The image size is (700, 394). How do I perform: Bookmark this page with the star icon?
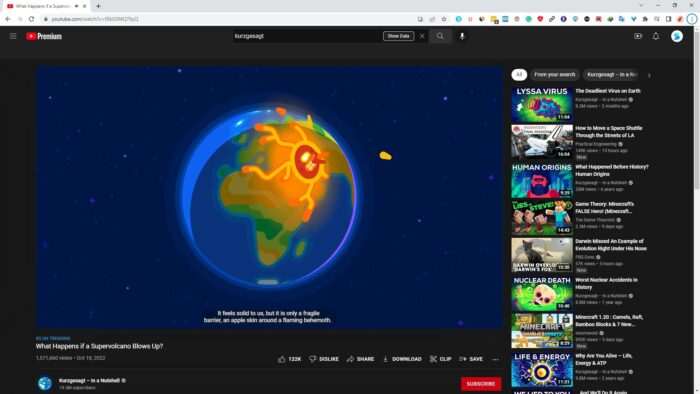click(x=444, y=19)
